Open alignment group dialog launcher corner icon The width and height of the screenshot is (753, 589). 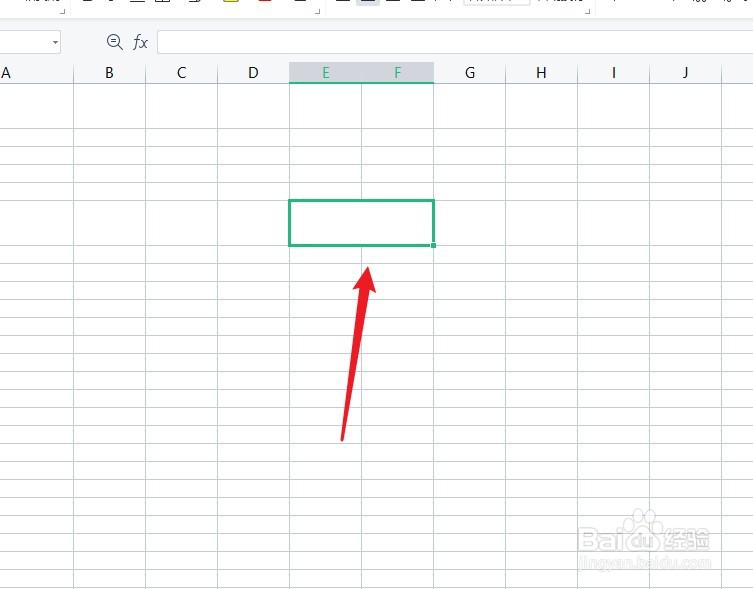click(x=587, y=11)
